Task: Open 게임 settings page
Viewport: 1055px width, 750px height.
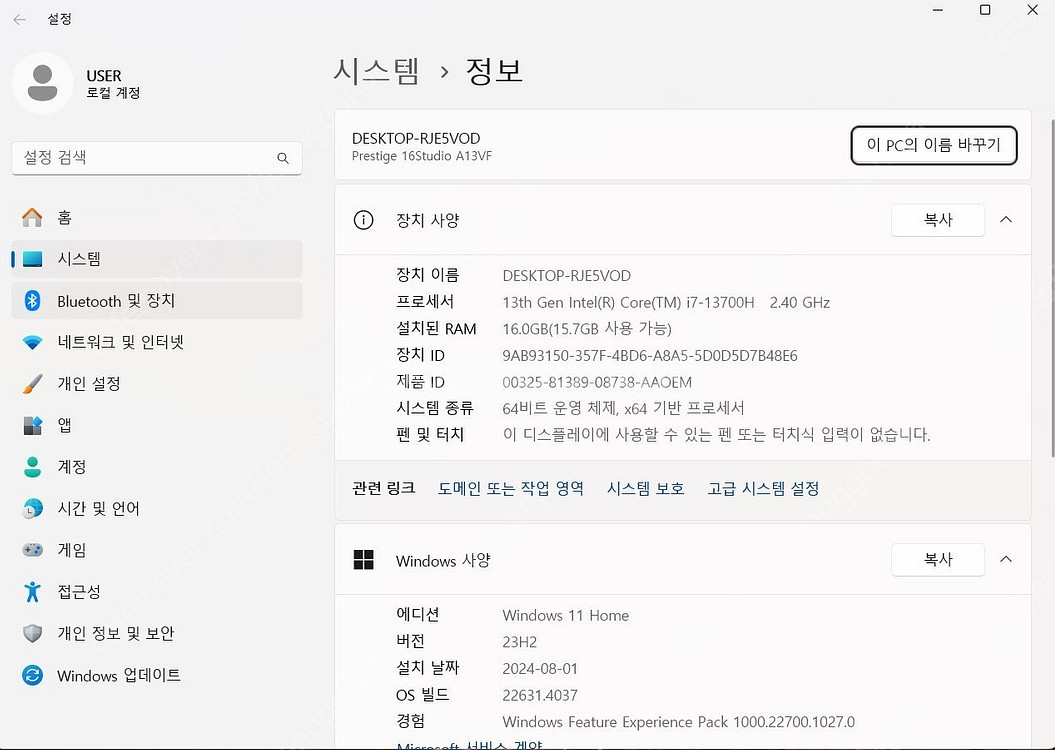Action: click(157, 550)
